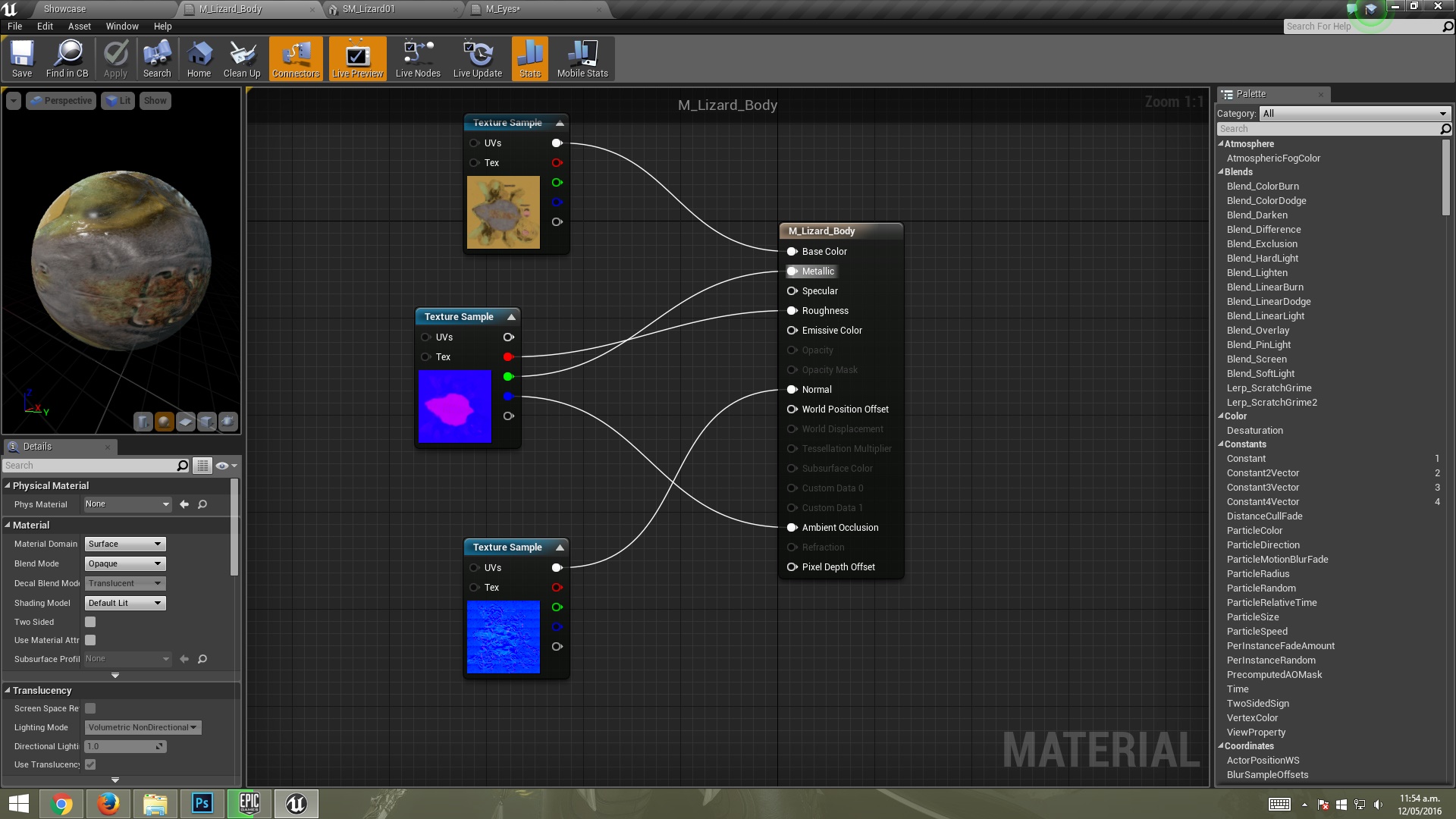Open the Palette Category dropdown

click(x=1355, y=114)
